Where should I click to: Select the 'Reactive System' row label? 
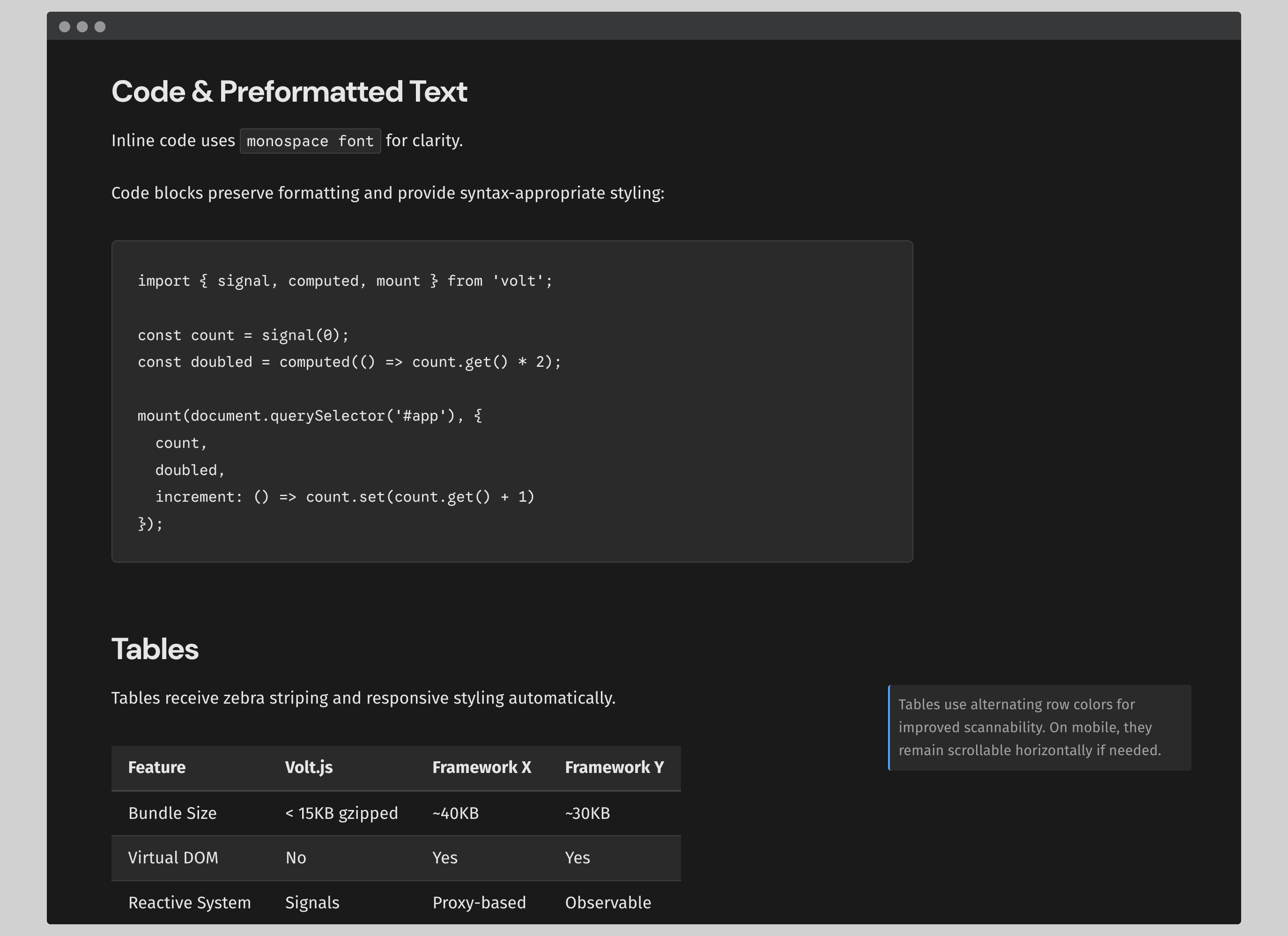(190, 902)
